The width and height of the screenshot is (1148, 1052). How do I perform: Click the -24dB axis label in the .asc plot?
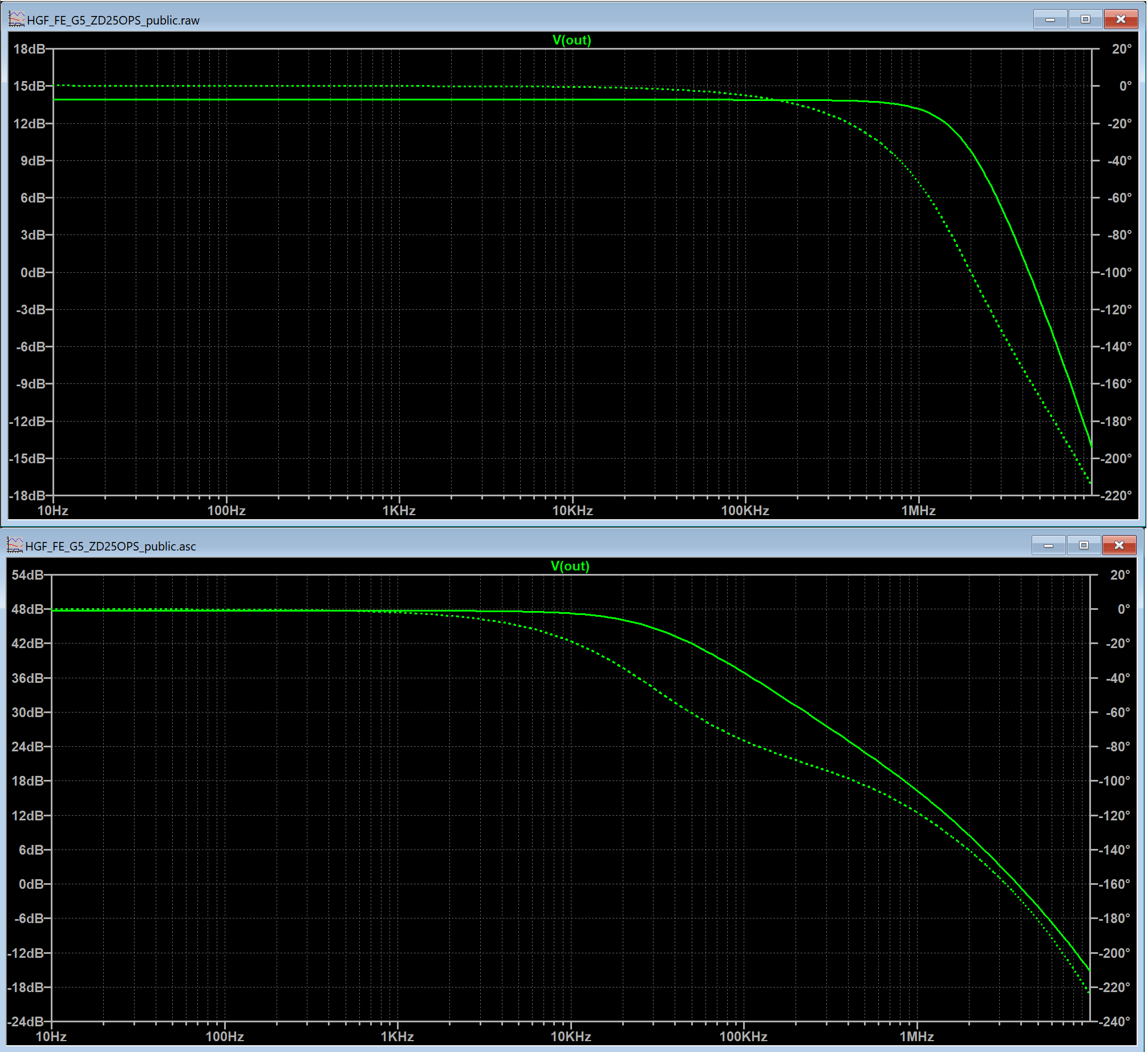tap(25, 1021)
